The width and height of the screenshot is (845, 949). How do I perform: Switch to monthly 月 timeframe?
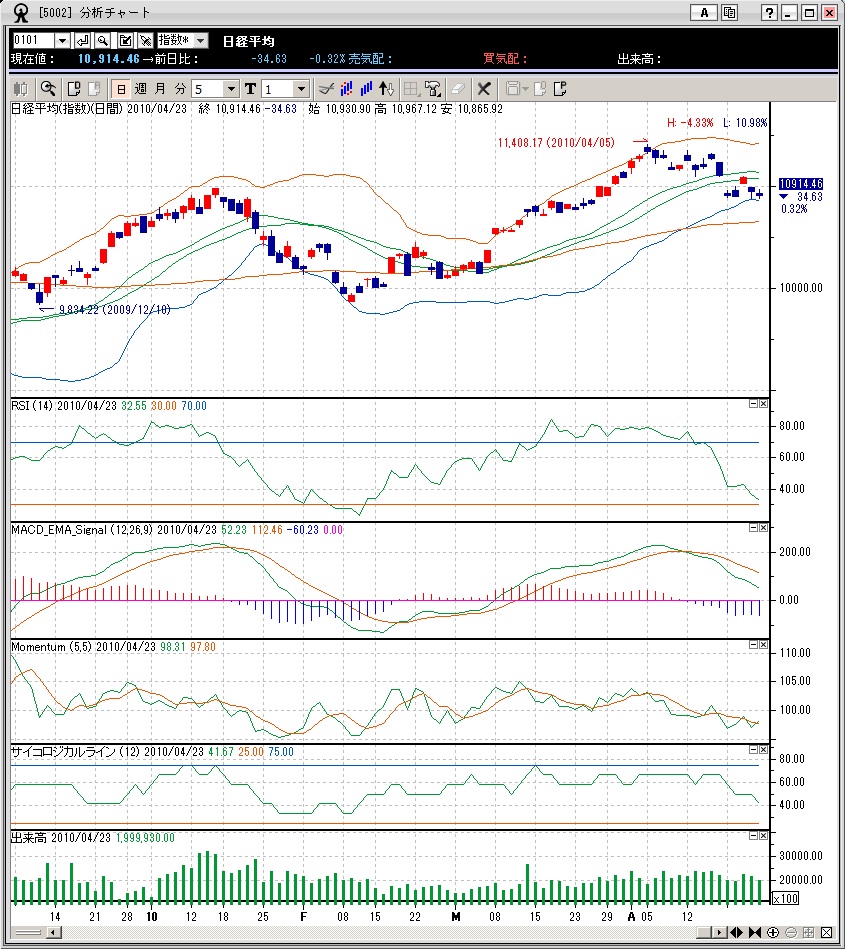pos(160,89)
